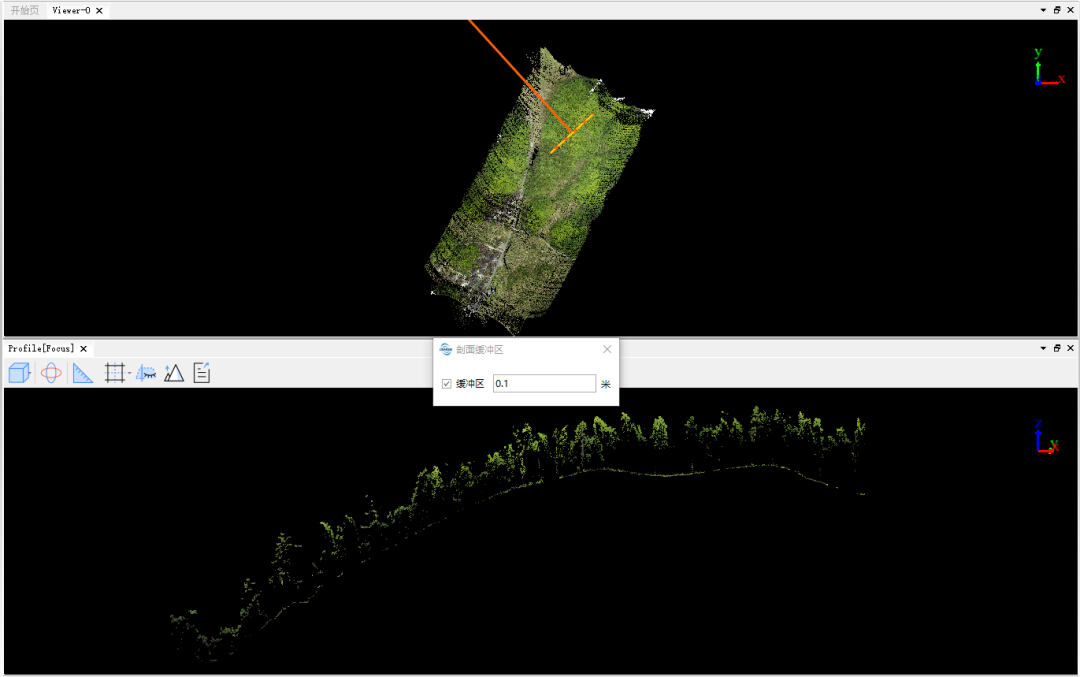1080x677 pixels.
Task: Click the logo icon in 剖面缓冲区 dialog
Action: pyautogui.click(x=446, y=349)
